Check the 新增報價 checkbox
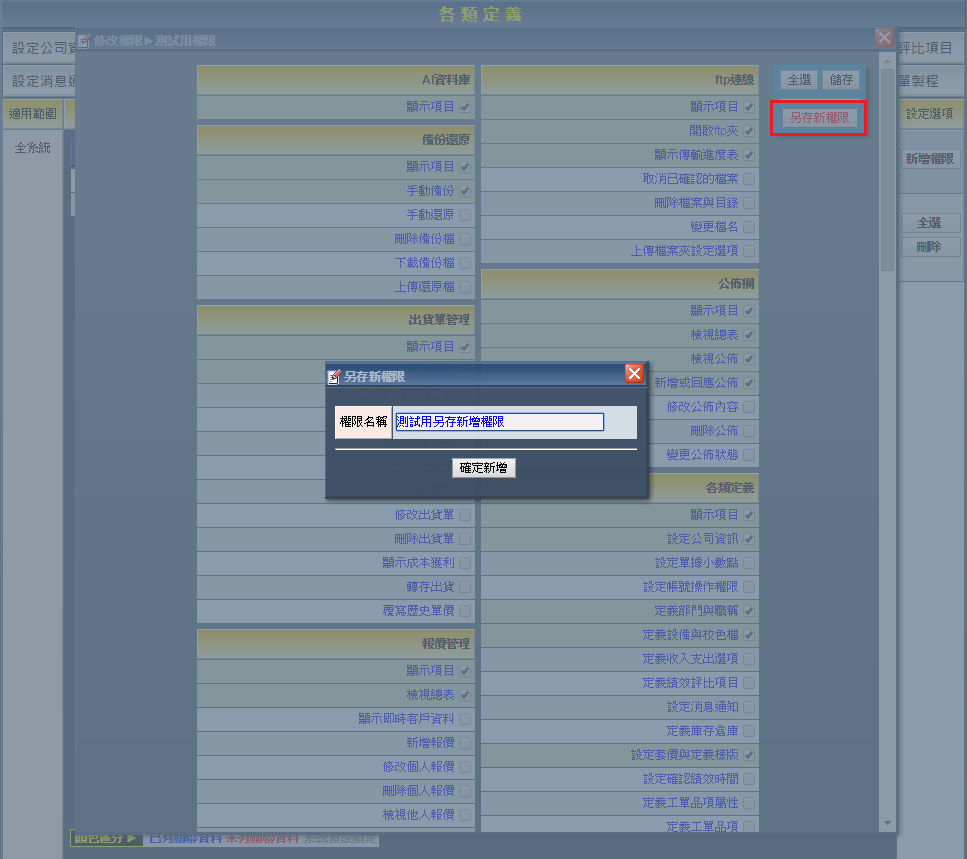The width and height of the screenshot is (967, 859). [x=465, y=743]
